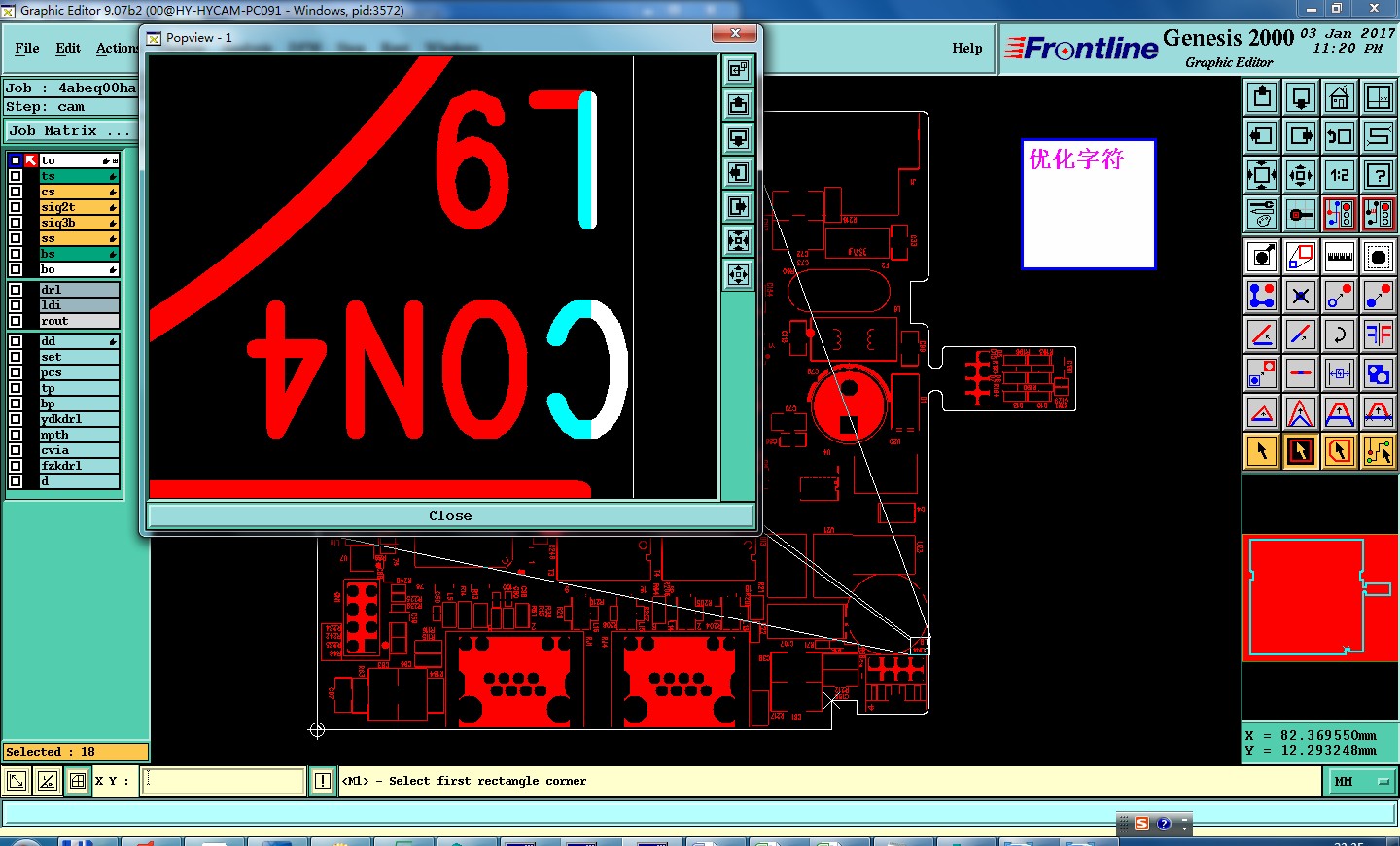Click the mirror F icon
The height and width of the screenshot is (846, 1400).
[1379, 335]
